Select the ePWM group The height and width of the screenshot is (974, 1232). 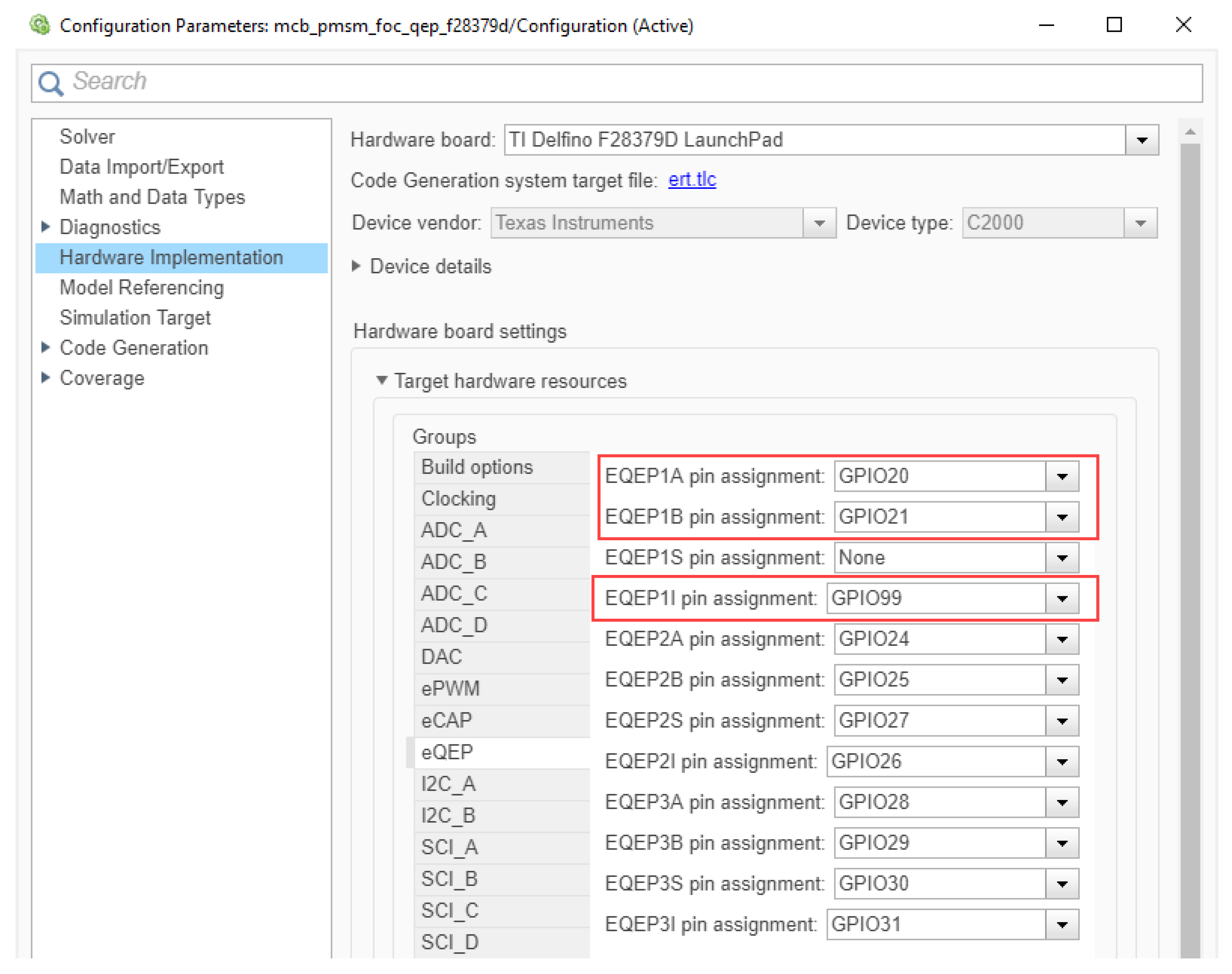click(450, 688)
